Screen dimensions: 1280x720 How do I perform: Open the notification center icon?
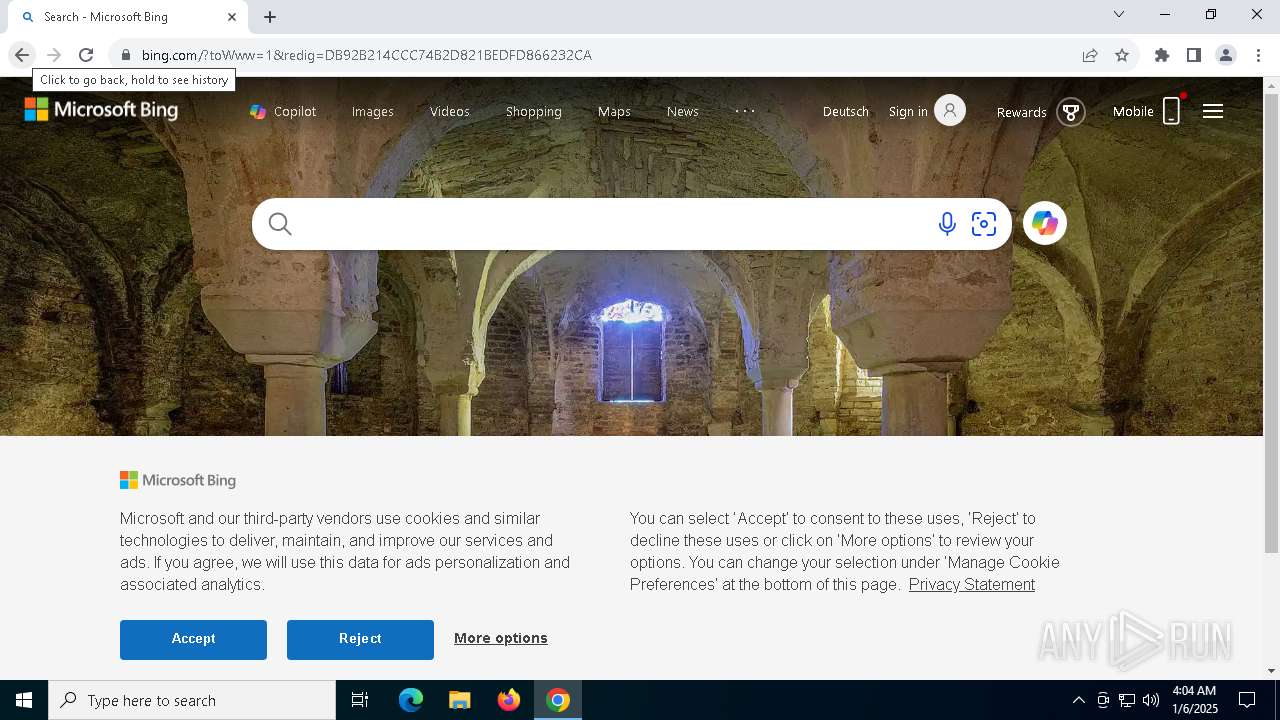1247,700
